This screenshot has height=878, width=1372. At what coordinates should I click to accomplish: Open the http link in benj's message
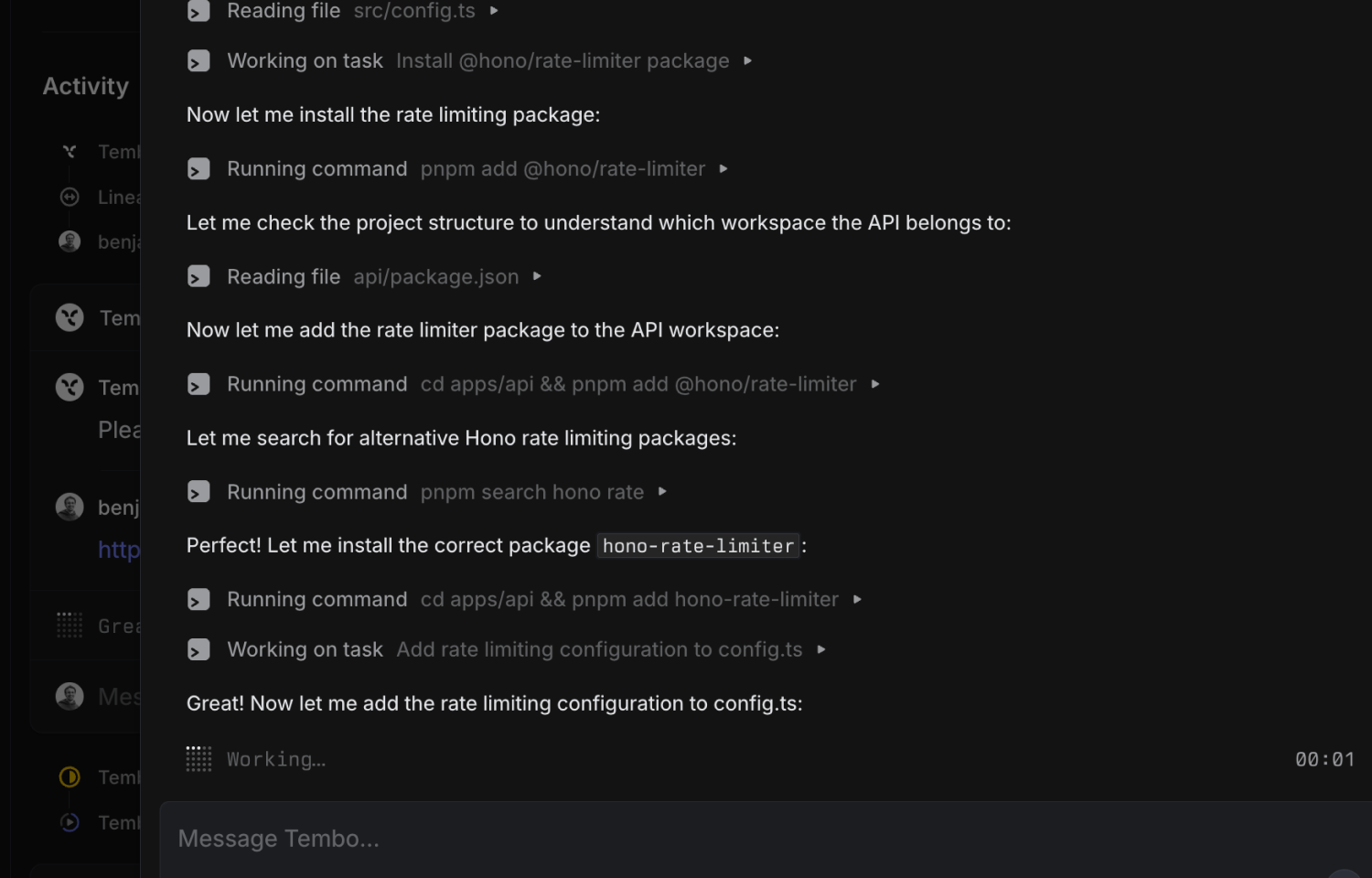tap(120, 550)
